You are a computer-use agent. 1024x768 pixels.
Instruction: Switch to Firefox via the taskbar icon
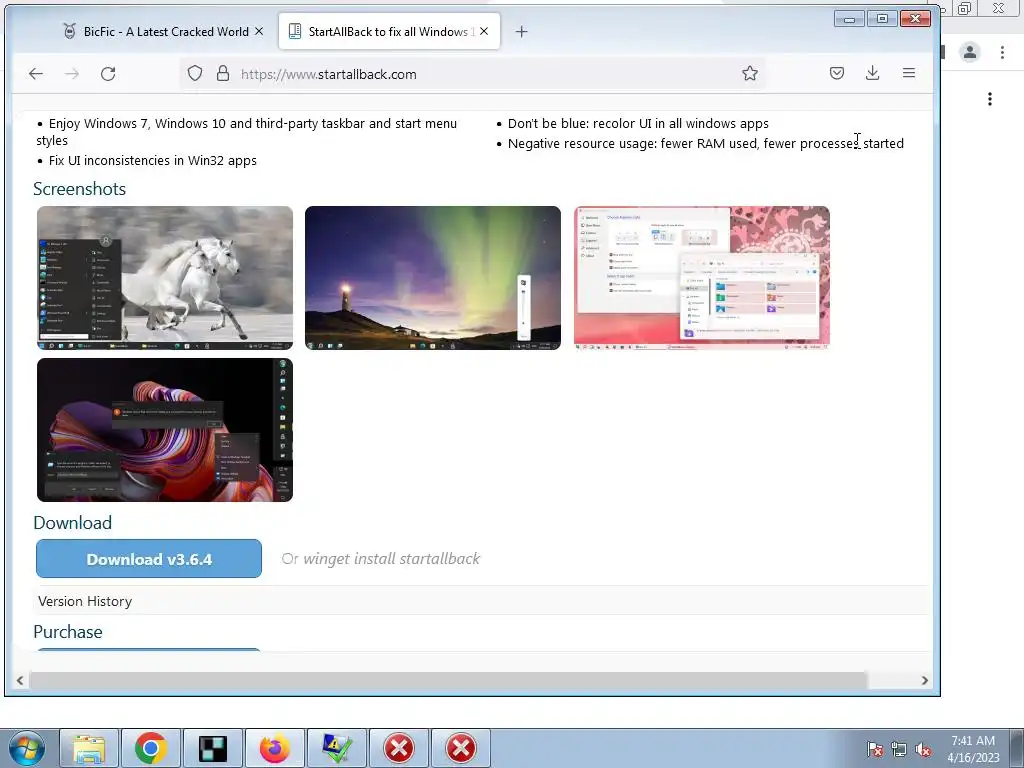click(274, 748)
